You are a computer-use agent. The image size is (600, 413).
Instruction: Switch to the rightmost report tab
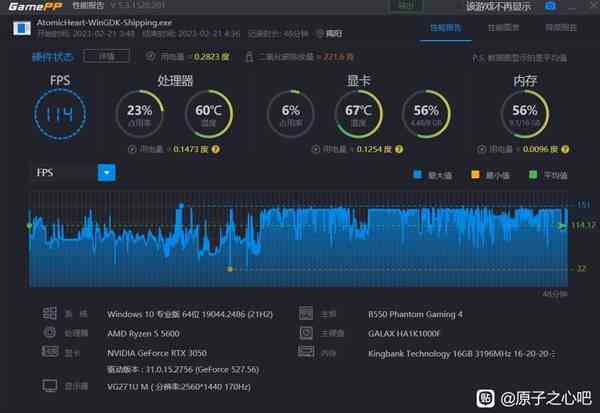pyautogui.click(x=561, y=28)
